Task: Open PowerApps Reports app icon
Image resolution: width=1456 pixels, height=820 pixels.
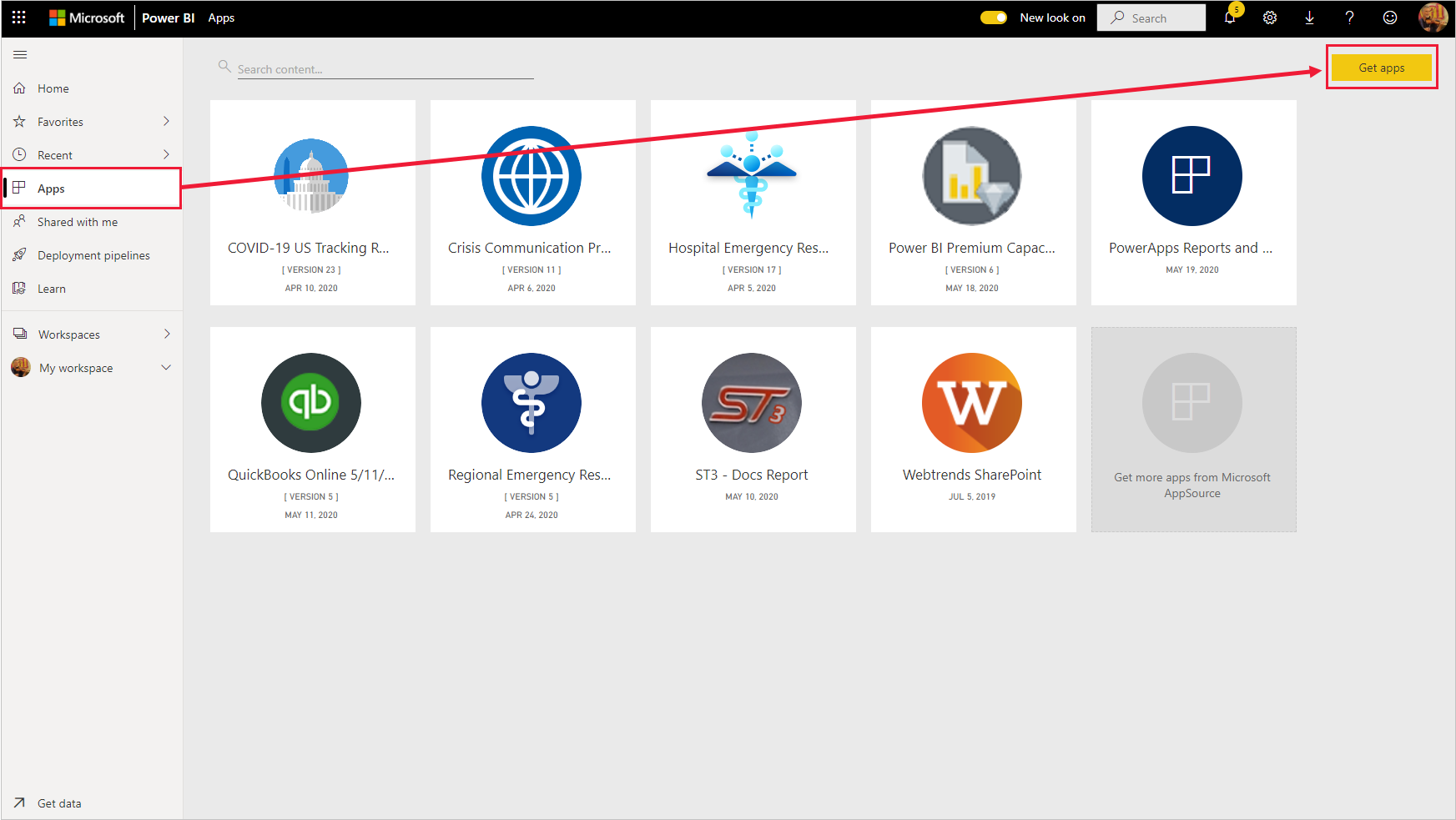Action: click(1192, 176)
